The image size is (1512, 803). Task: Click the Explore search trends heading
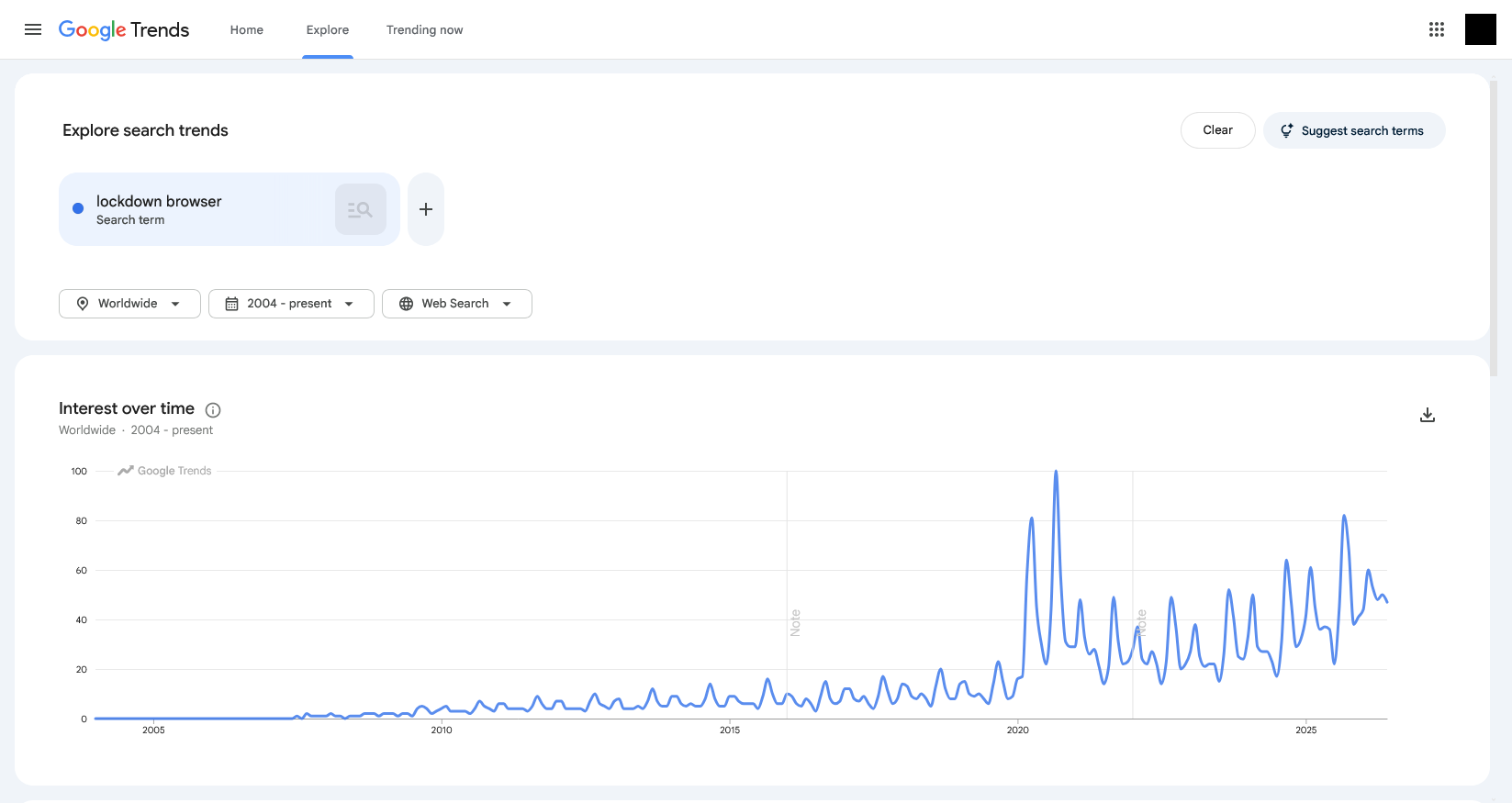coord(145,130)
